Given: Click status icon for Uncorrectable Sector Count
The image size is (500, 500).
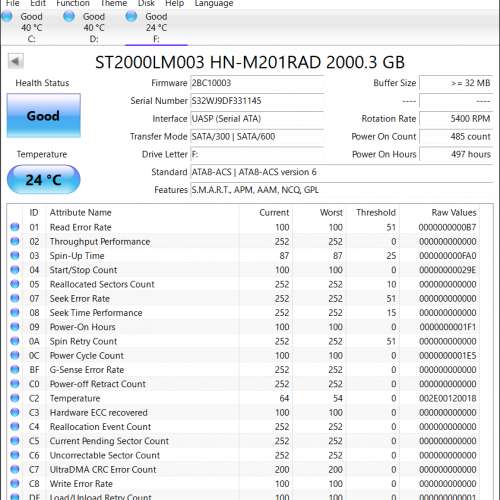Looking at the screenshot, I should point(15,455).
